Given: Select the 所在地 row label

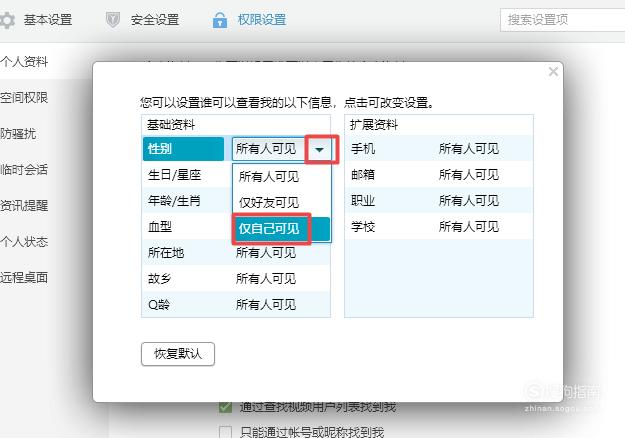Looking at the screenshot, I should click(166, 253).
